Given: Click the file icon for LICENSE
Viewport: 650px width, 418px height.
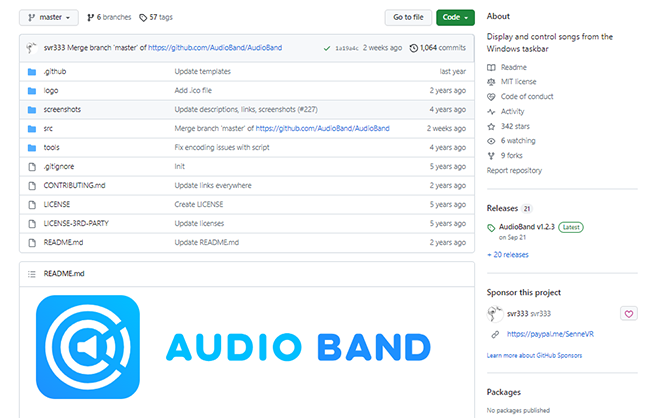Looking at the screenshot, I should [32, 205].
